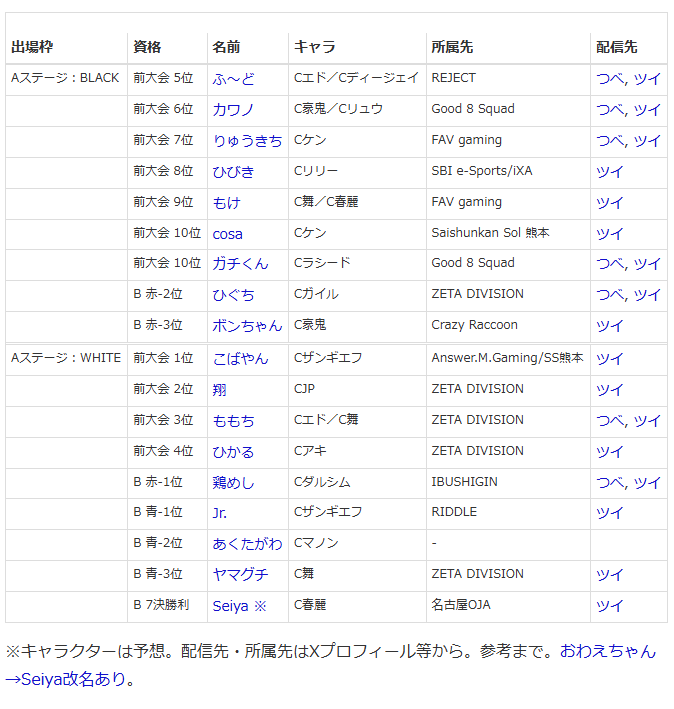
Task: Select the Cダルシム character cell
Action: point(357,482)
